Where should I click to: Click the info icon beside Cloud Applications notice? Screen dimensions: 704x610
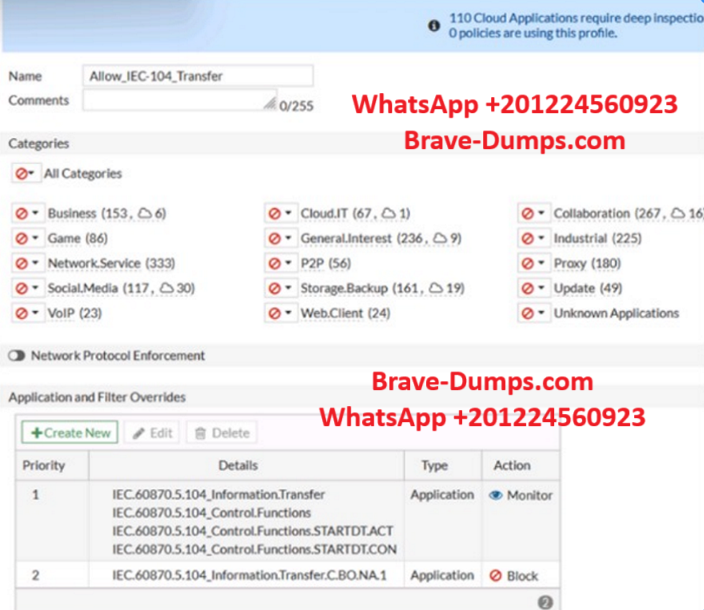pyautogui.click(x=434, y=25)
